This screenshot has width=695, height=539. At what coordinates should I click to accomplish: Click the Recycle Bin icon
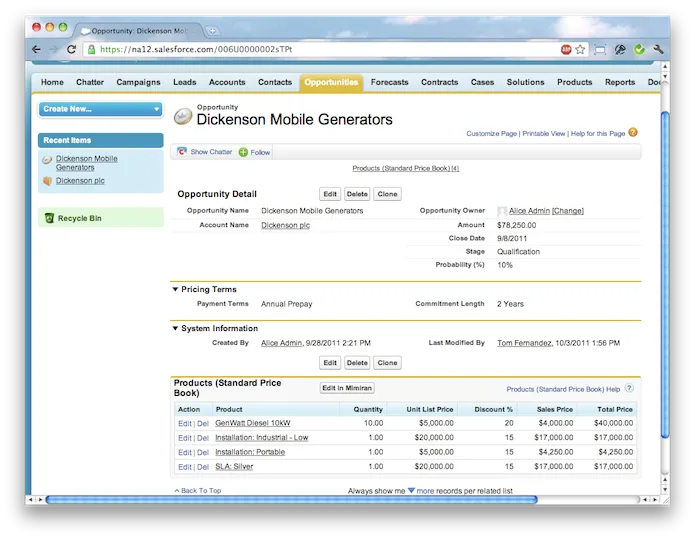49,218
